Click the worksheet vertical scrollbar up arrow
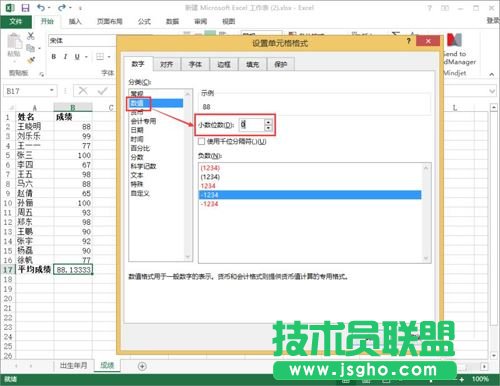The width and height of the screenshot is (500, 386). (x=494, y=107)
